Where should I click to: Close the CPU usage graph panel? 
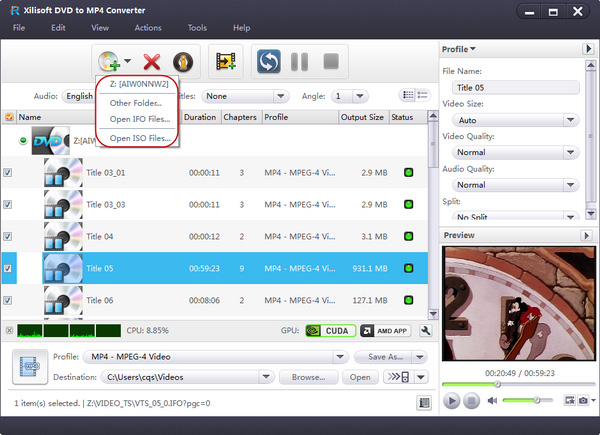tap(10, 330)
